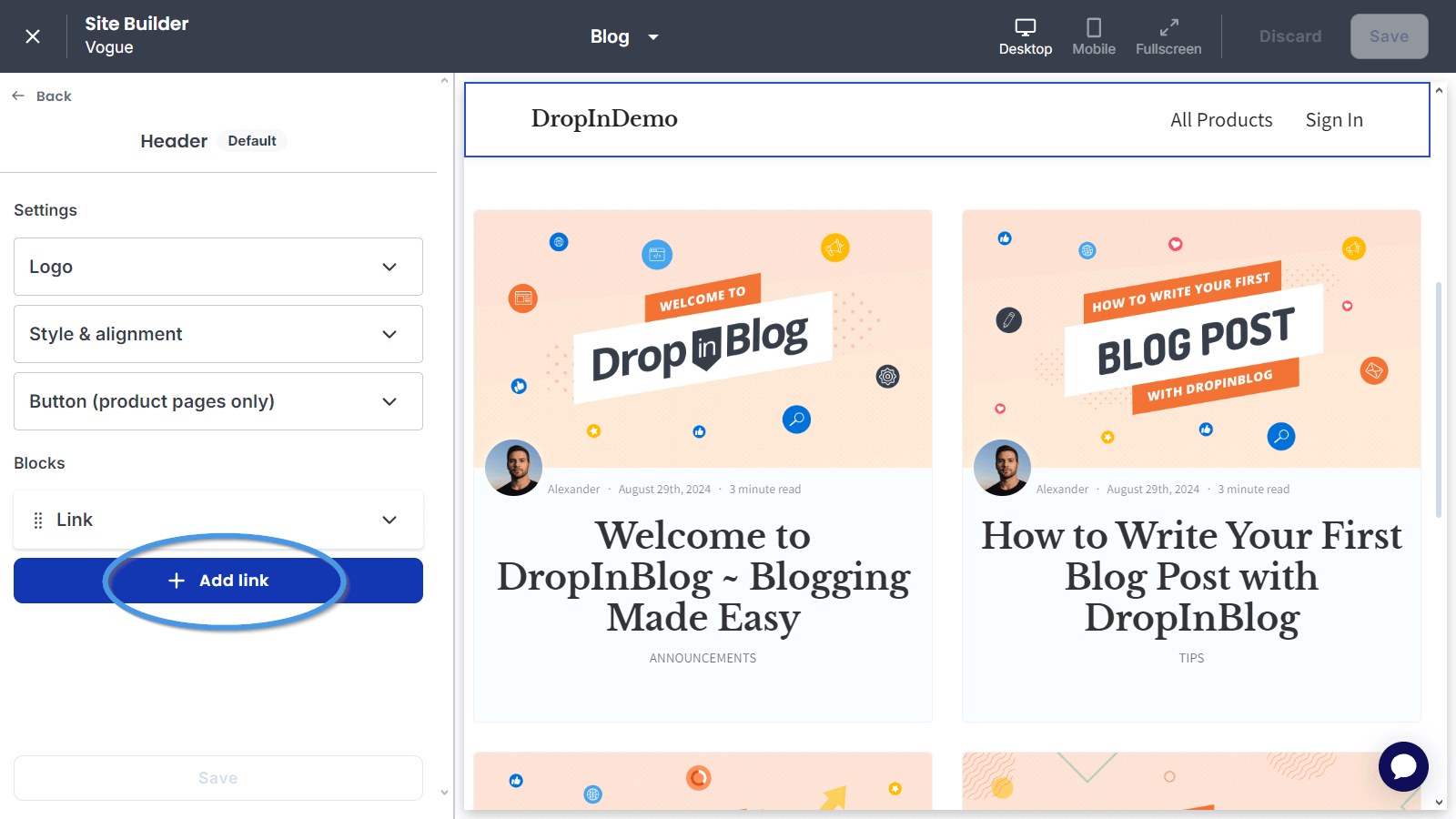Open the Welcome to DropInBlog post thumbnail

(703, 338)
